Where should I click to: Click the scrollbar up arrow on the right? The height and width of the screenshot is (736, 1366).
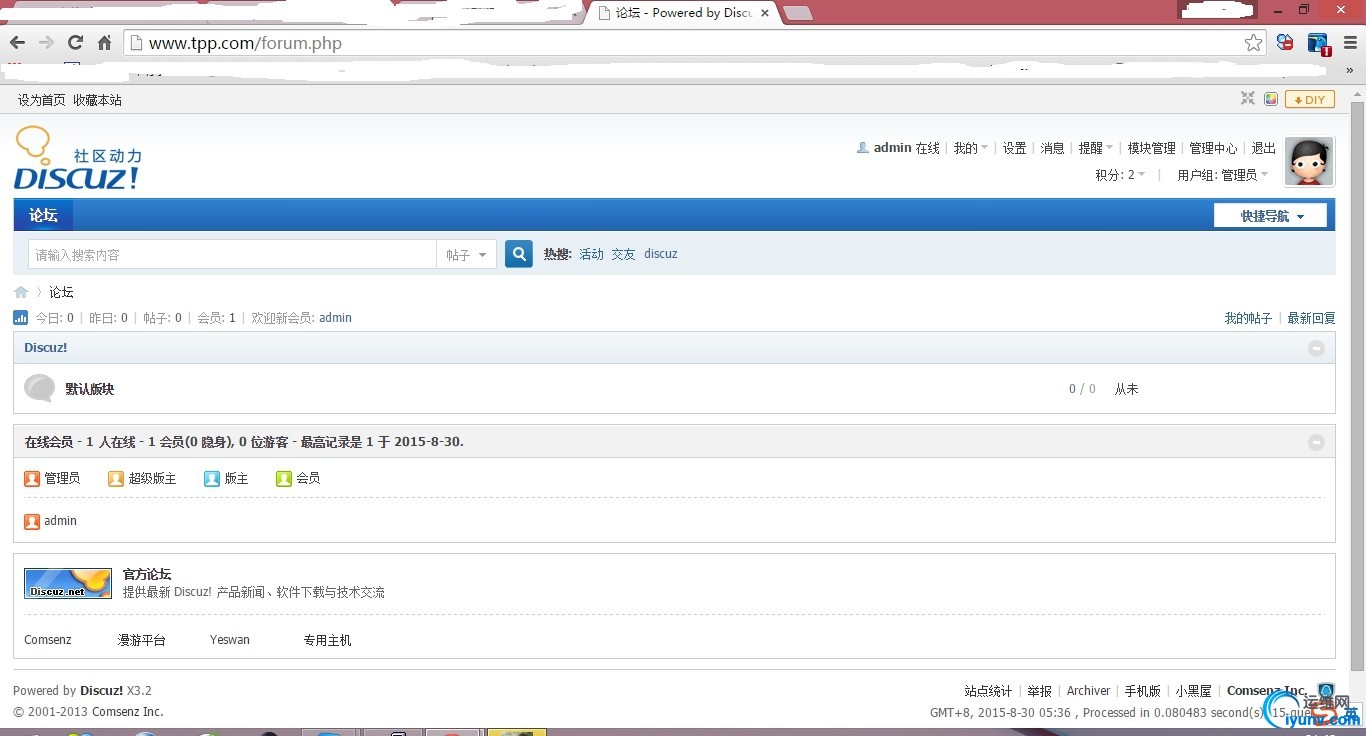coord(1357,92)
